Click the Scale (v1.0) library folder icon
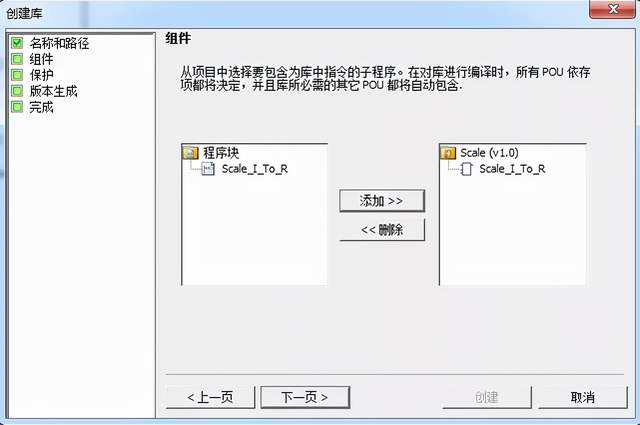Image resolution: width=640 pixels, height=425 pixels. click(x=448, y=153)
